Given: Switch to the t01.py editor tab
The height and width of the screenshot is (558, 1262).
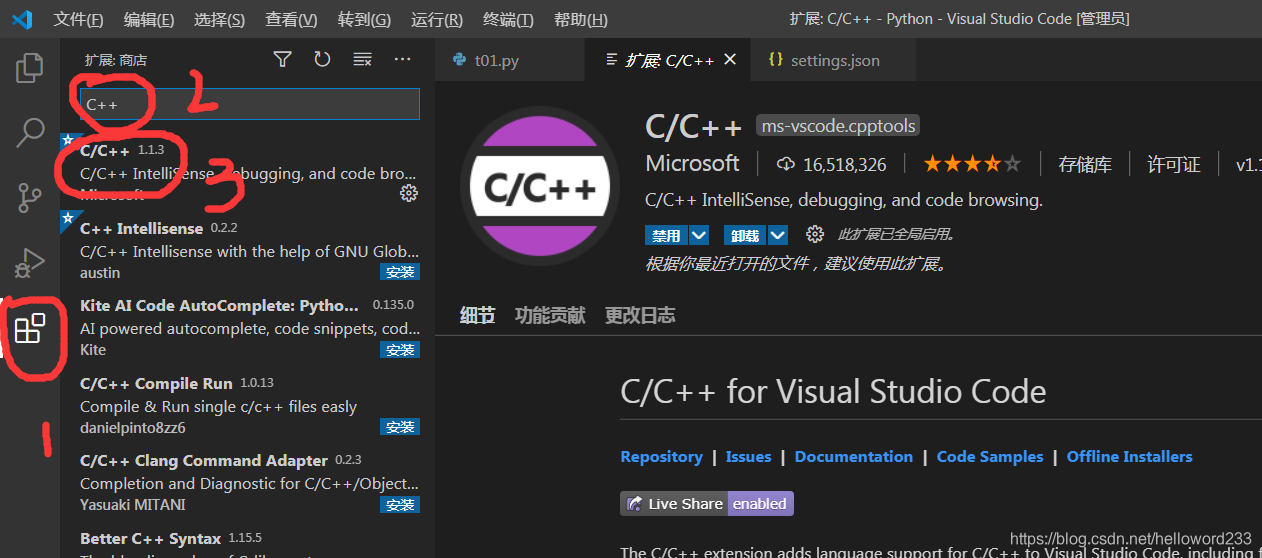Looking at the screenshot, I should click(510, 60).
